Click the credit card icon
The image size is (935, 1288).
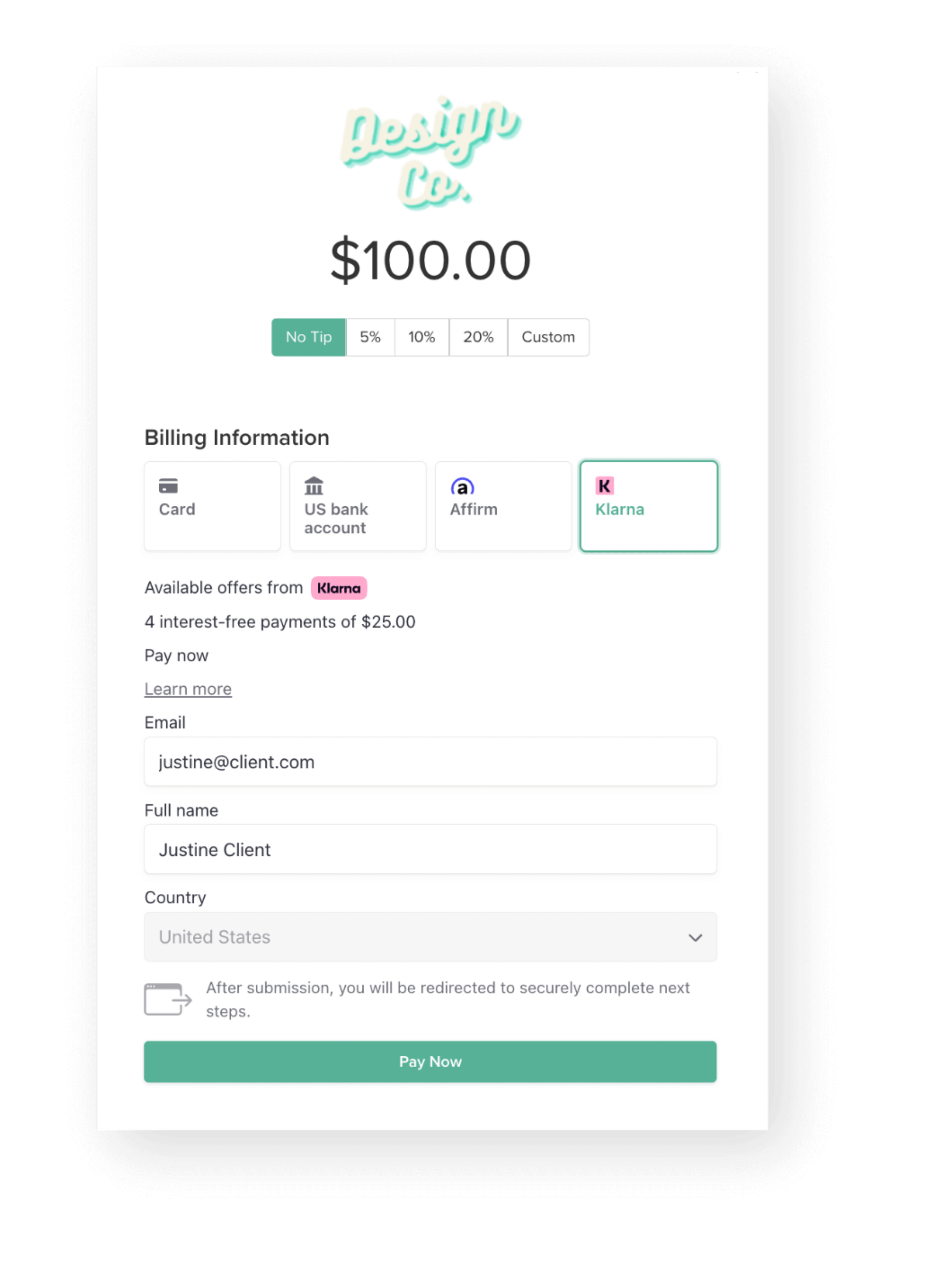tap(168, 486)
